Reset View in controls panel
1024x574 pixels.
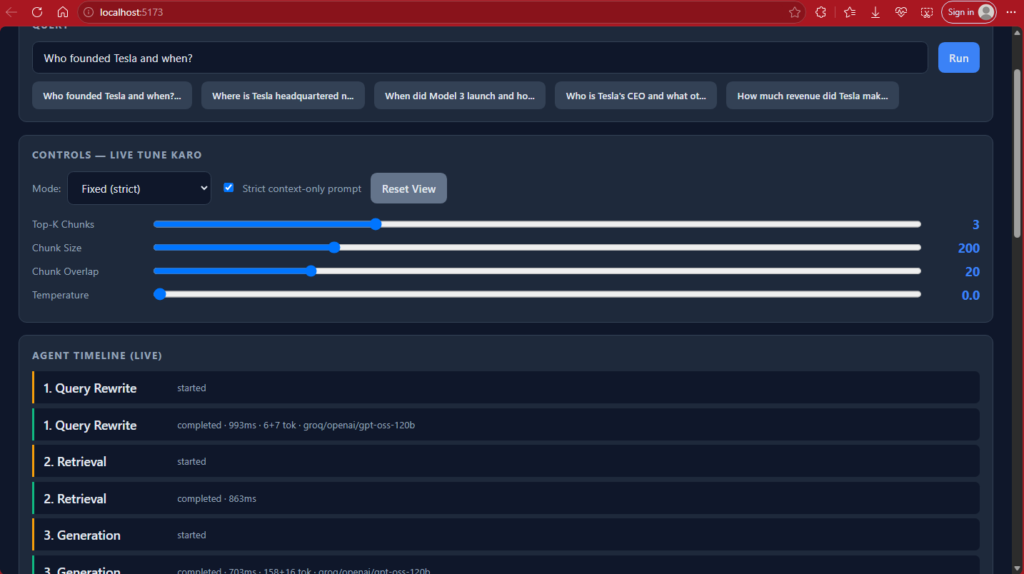click(x=409, y=188)
